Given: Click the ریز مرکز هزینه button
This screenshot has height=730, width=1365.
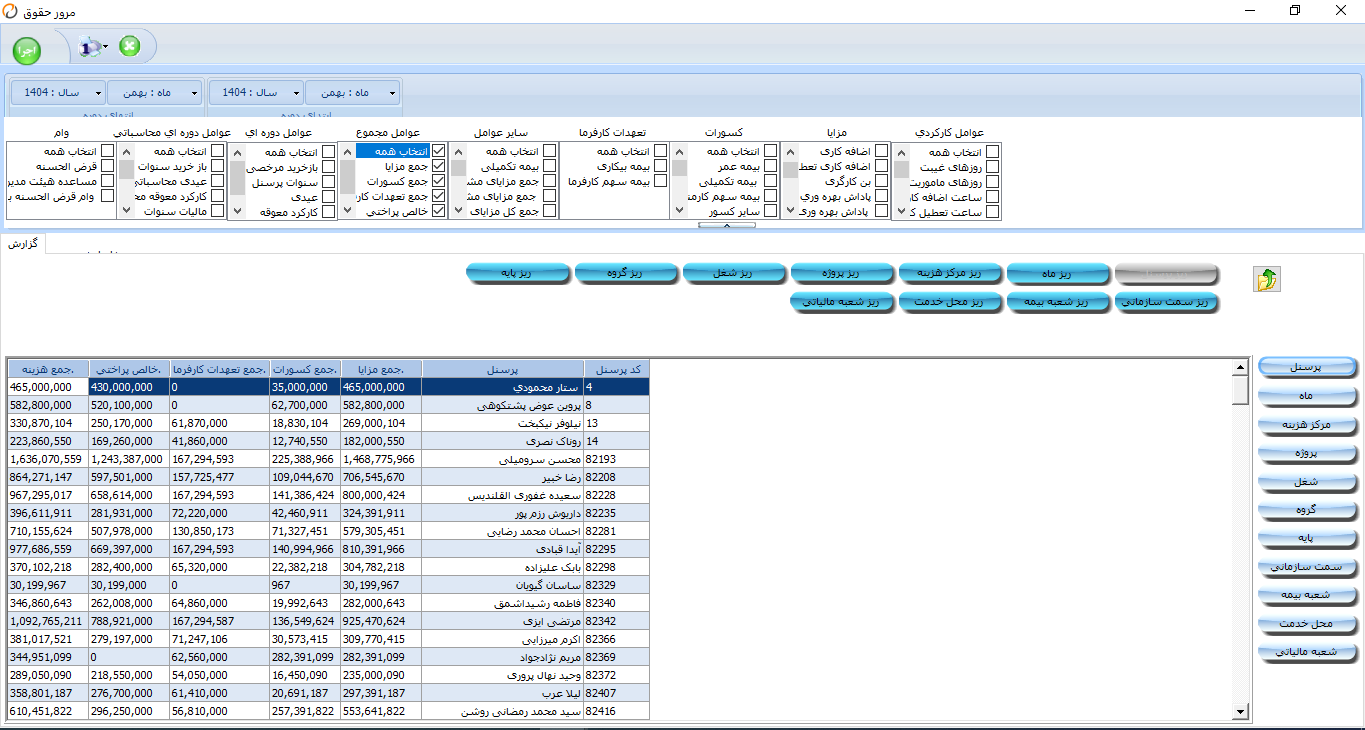Looking at the screenshot, I should pyautogui.click(x=950, y=273).
